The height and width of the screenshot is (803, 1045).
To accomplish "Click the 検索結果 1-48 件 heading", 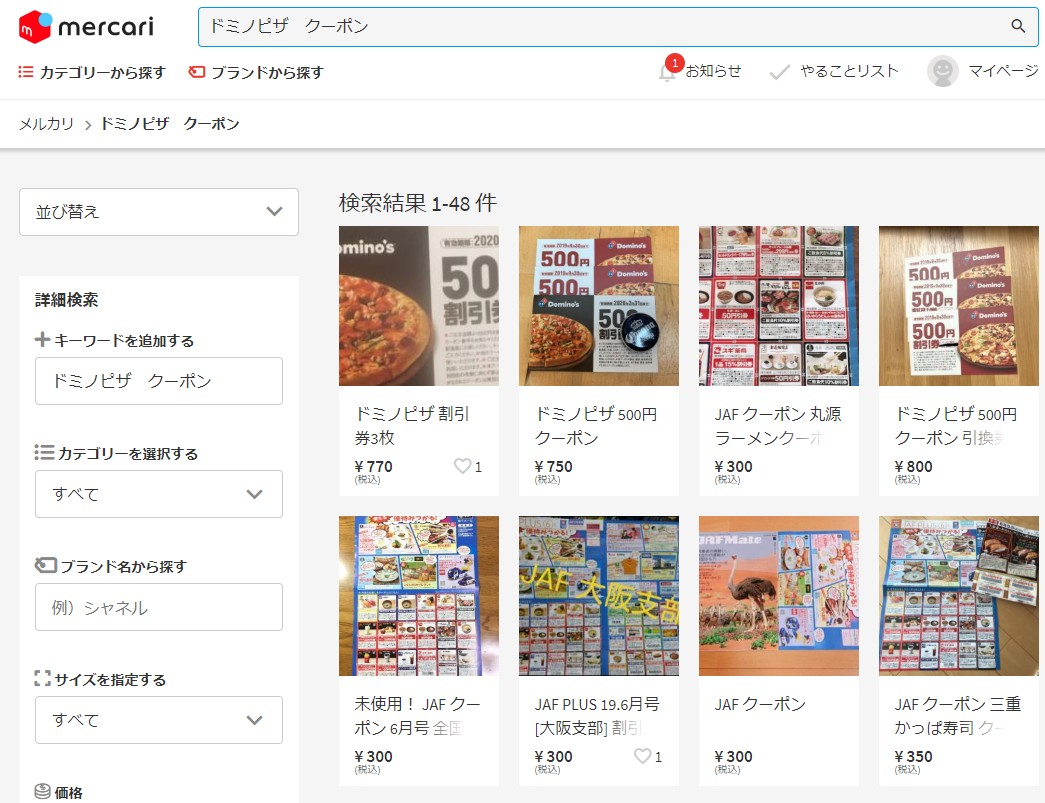I will click(418, 203).
